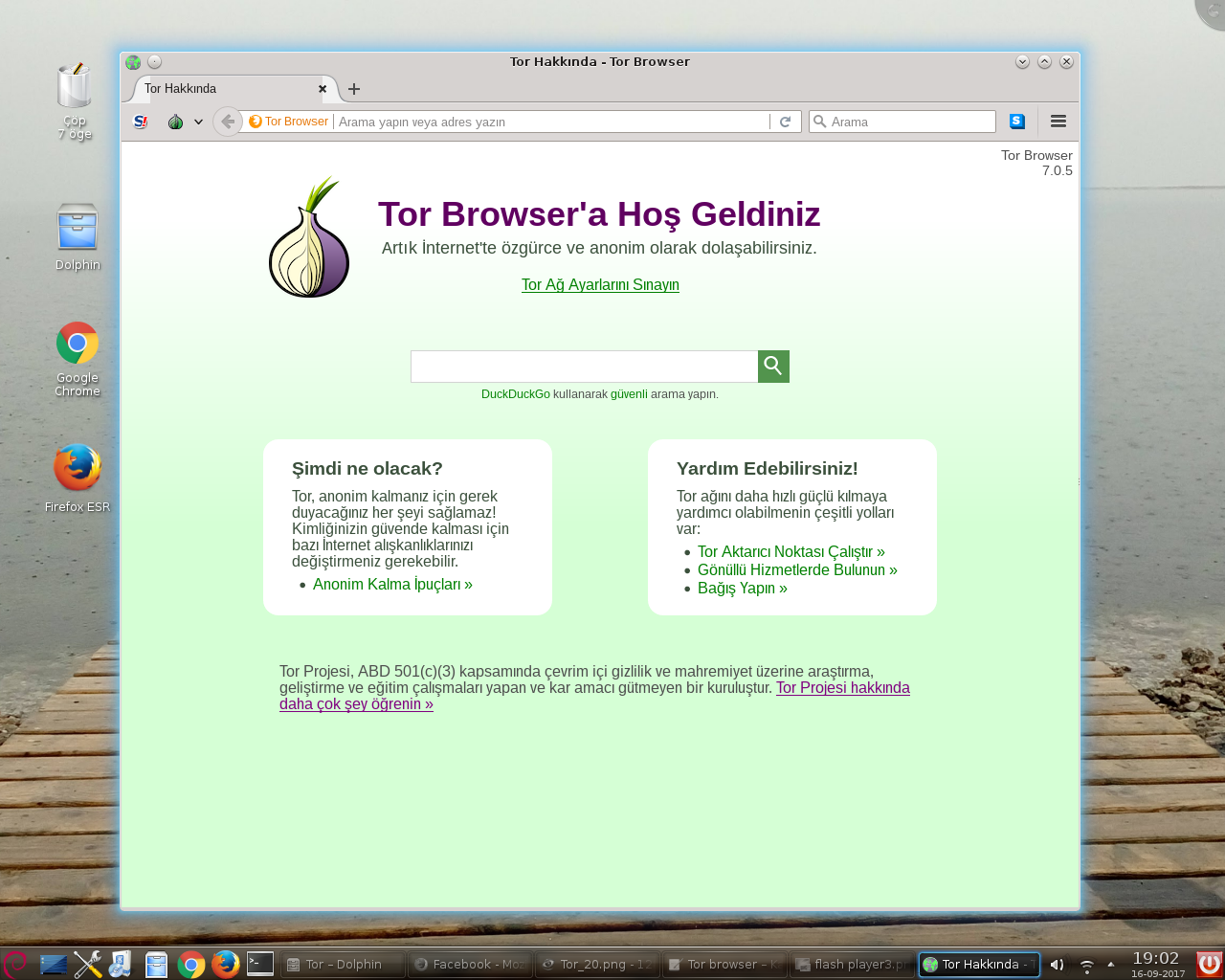Click the Tor onion logo image

pyautogui.click(x=308, y=237)
